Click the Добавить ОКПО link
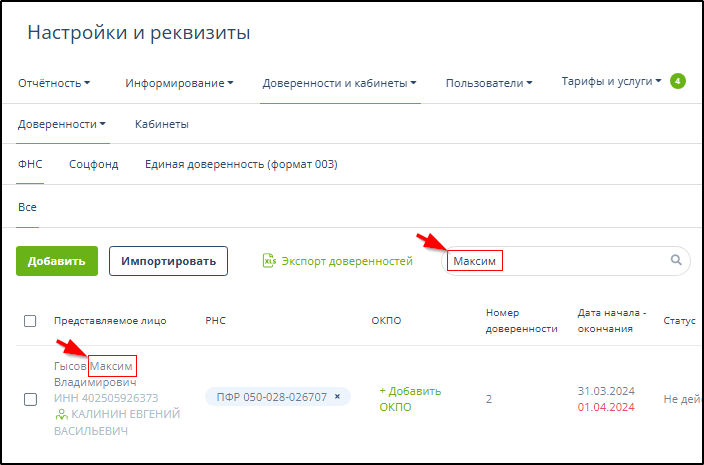The image size is (704, 465). pos(410,398)
